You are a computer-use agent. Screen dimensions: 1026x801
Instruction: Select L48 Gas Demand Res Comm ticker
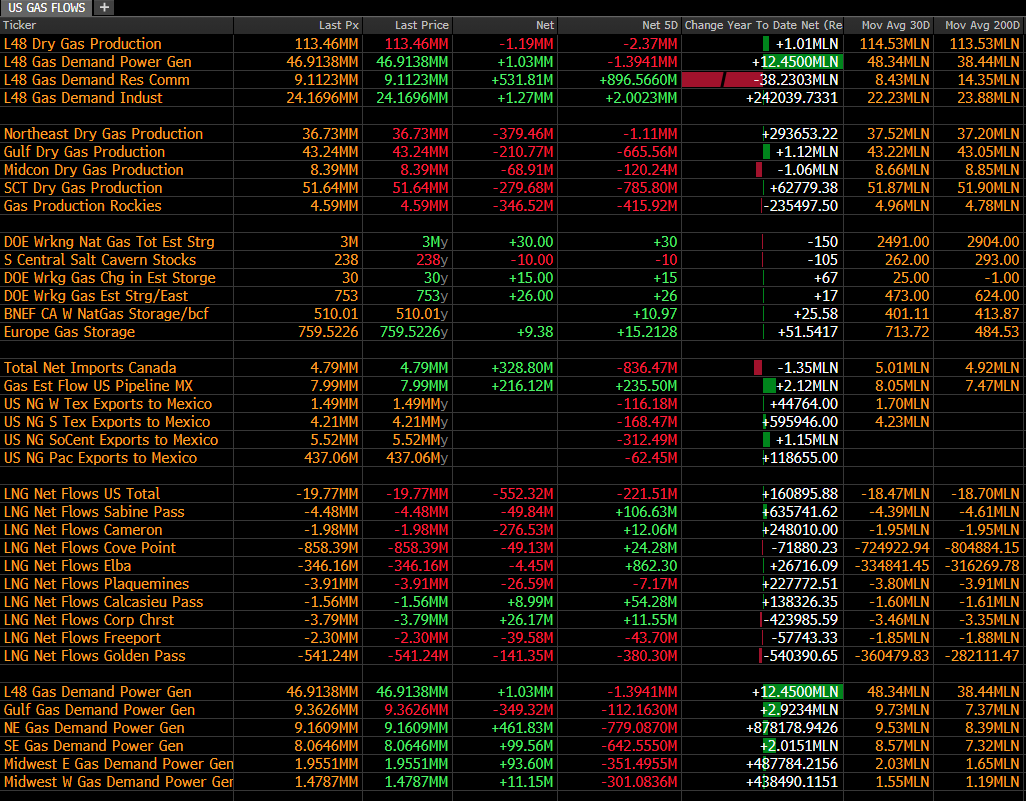coord(96,80)
